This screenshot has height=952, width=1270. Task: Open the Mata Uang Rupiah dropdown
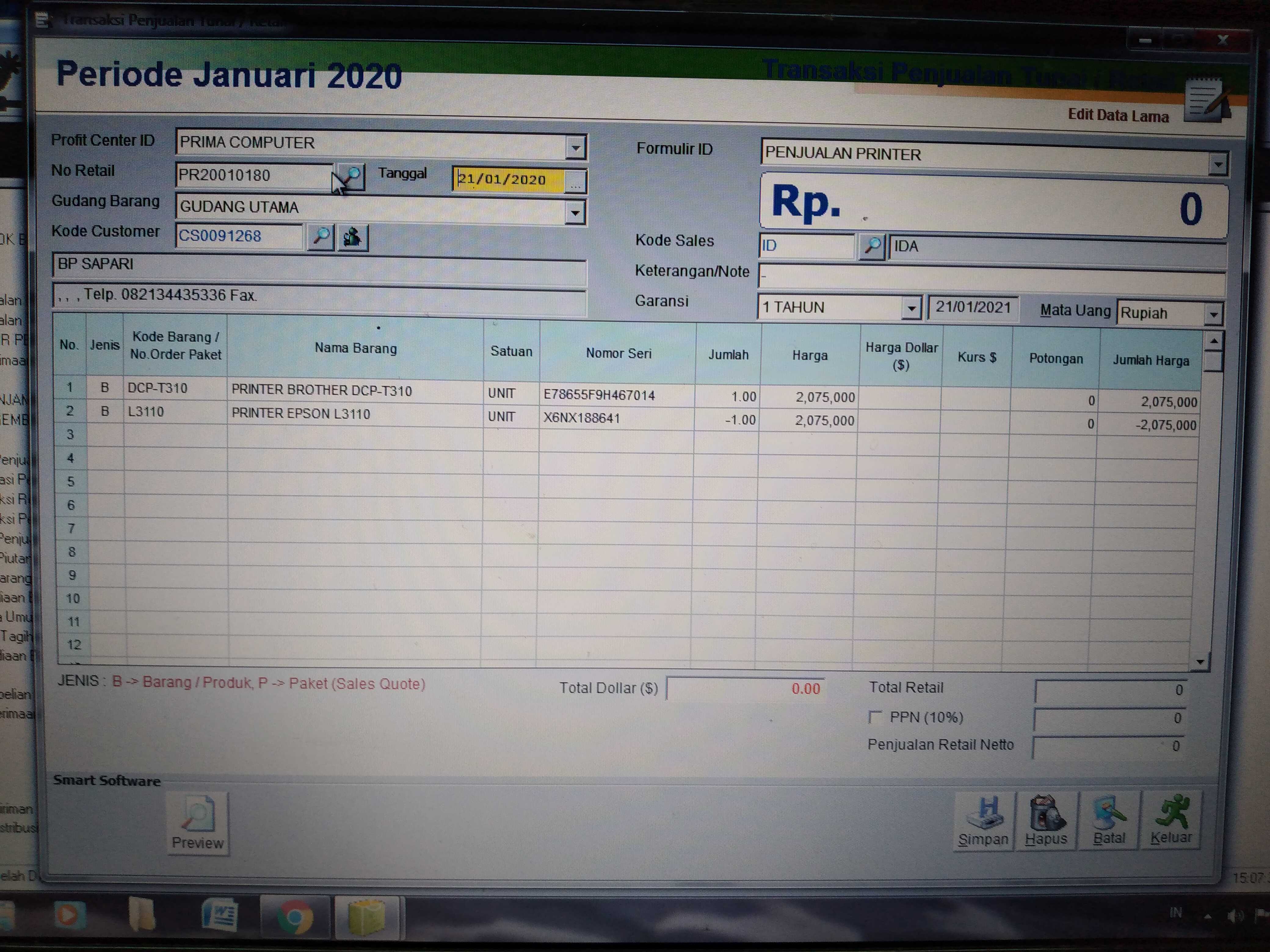click(1213, 315)
